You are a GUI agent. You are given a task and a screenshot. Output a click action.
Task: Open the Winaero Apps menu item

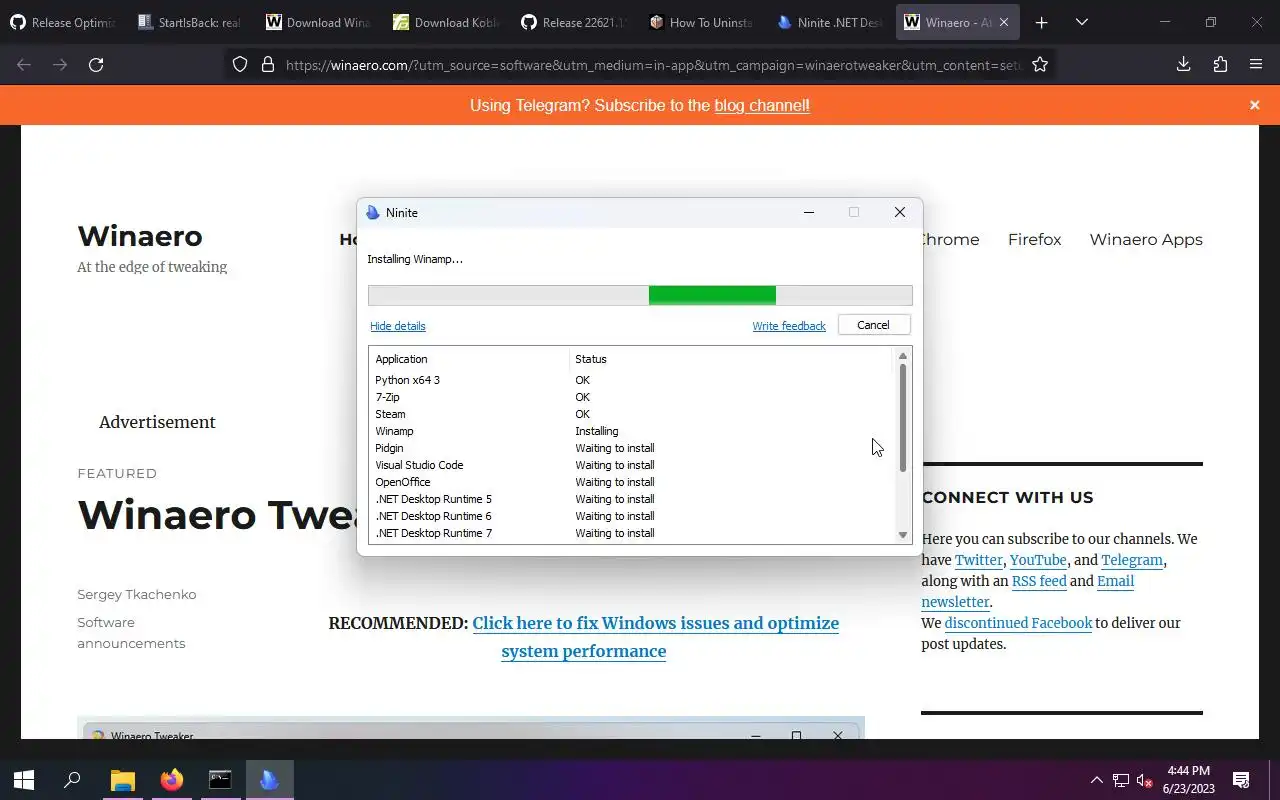click(x=1146, y=239)
